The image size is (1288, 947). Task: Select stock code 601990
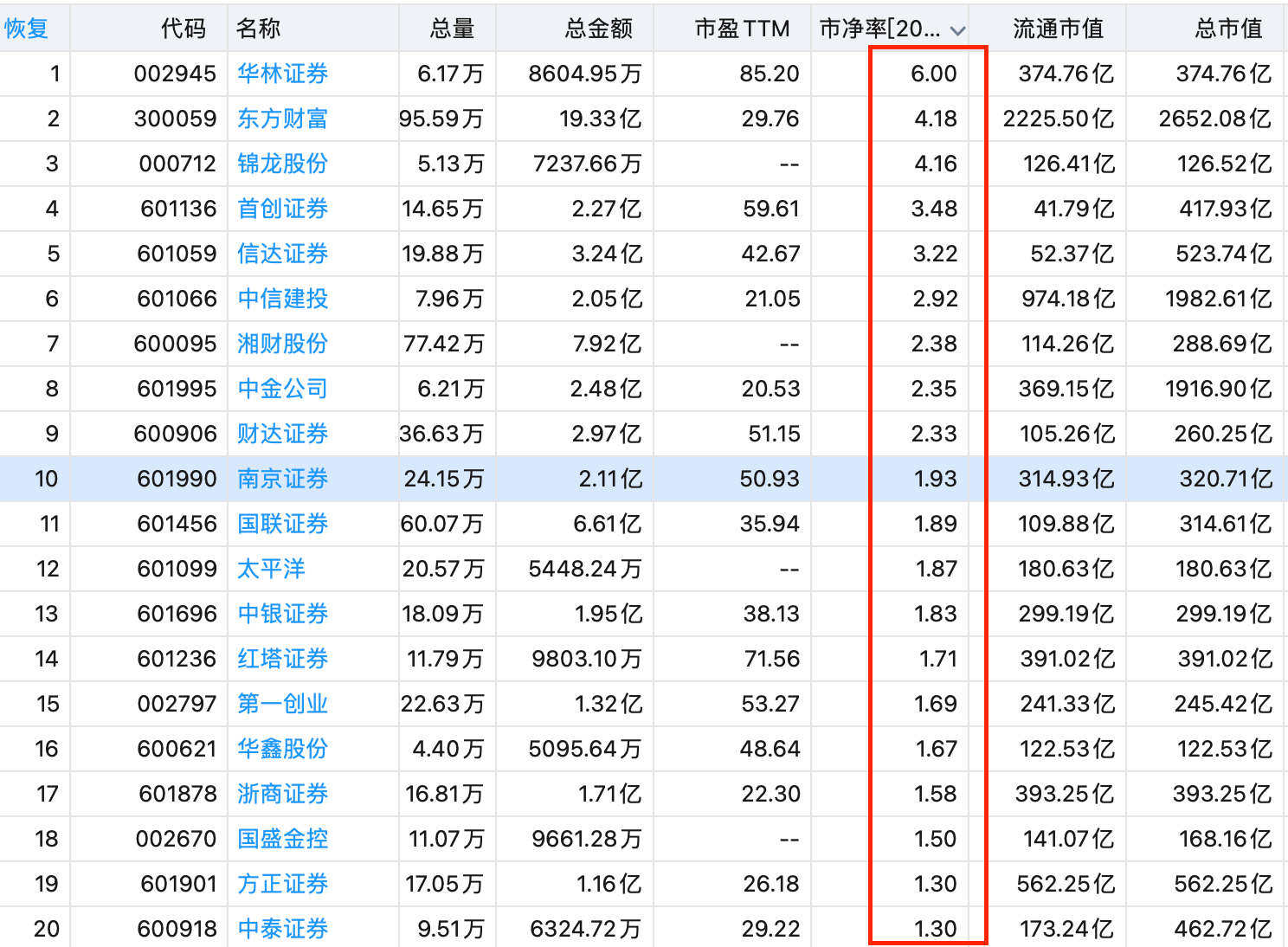coord(177,479)
